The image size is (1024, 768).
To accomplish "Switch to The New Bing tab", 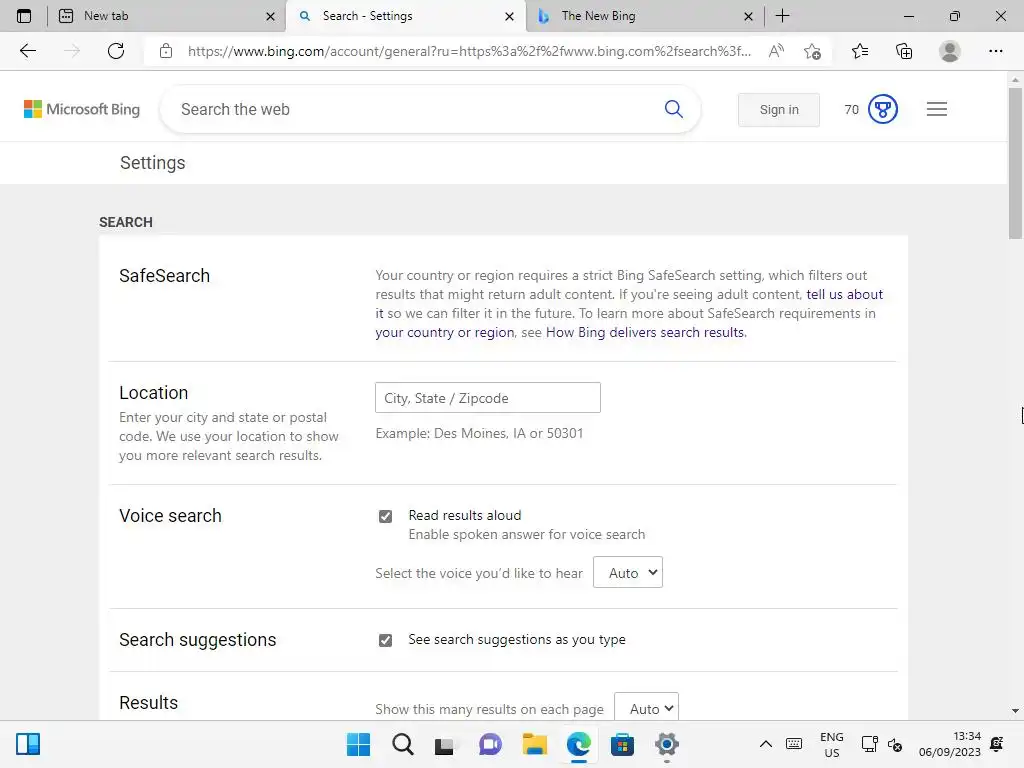I will click(x=640, y=16).
